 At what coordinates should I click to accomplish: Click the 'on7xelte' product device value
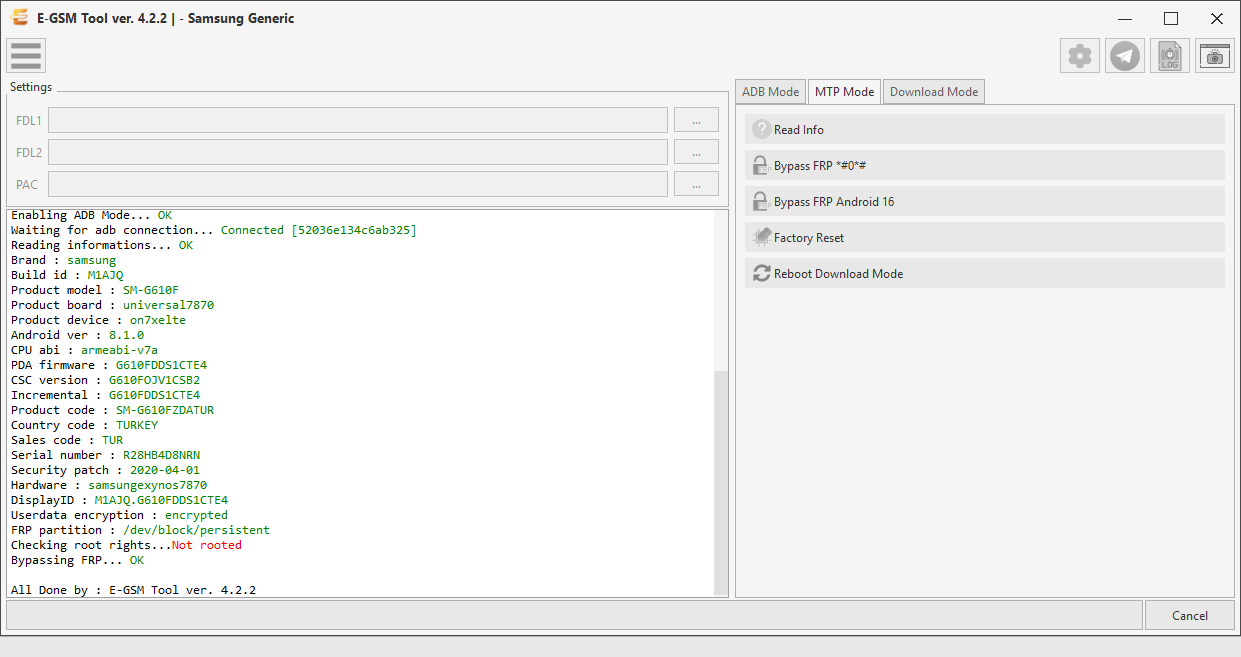tap(158, 320)
